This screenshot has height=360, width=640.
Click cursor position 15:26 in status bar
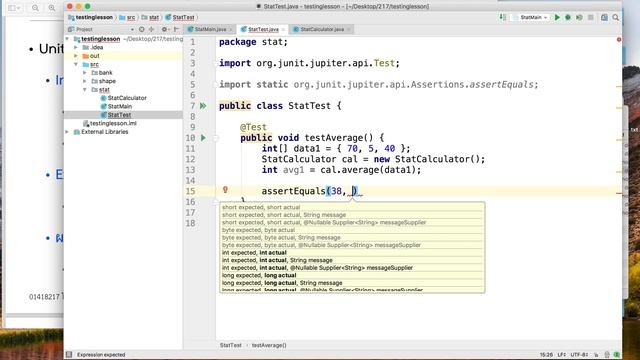tap(546, 355)
